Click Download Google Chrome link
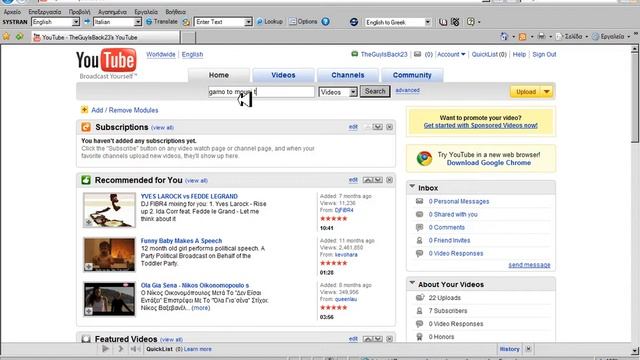The image size is (640, 360). tap(489, 162)
